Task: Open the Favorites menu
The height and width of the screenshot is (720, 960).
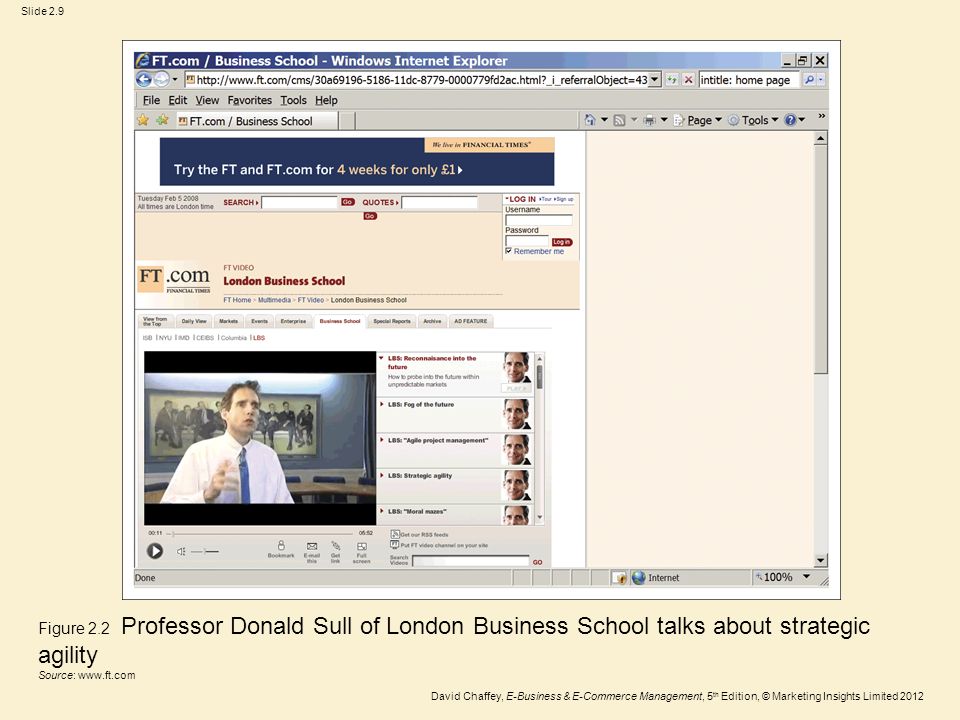Action: tap(249, 100)
